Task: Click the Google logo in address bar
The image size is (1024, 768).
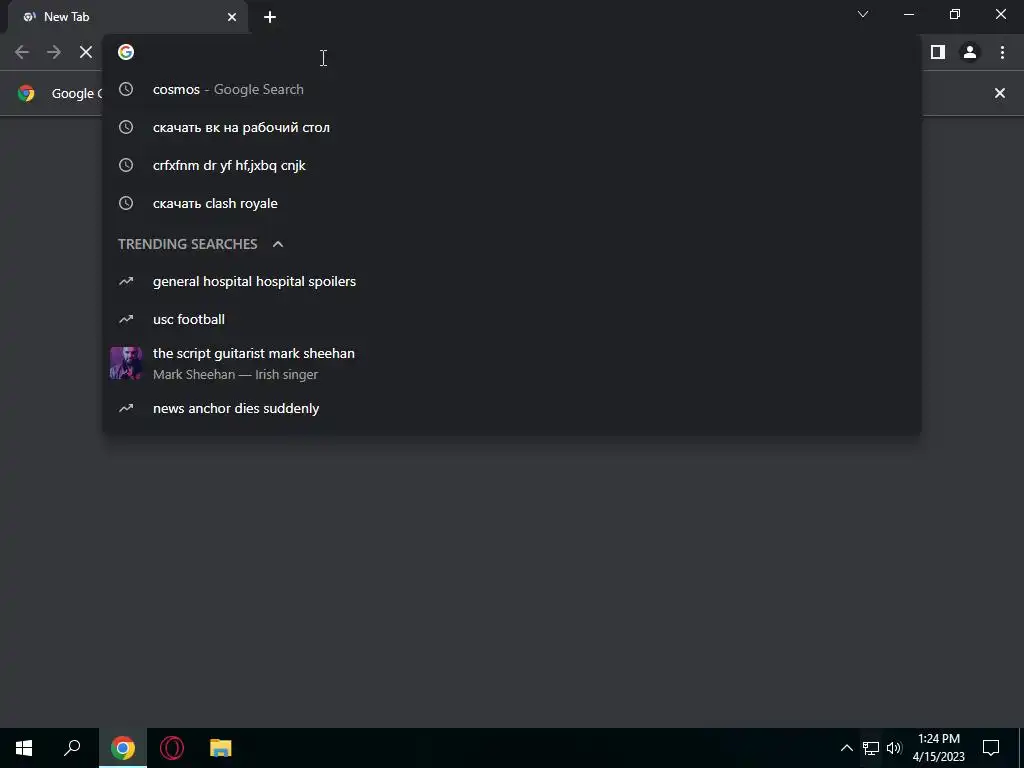Action: [x=126, y=52]
